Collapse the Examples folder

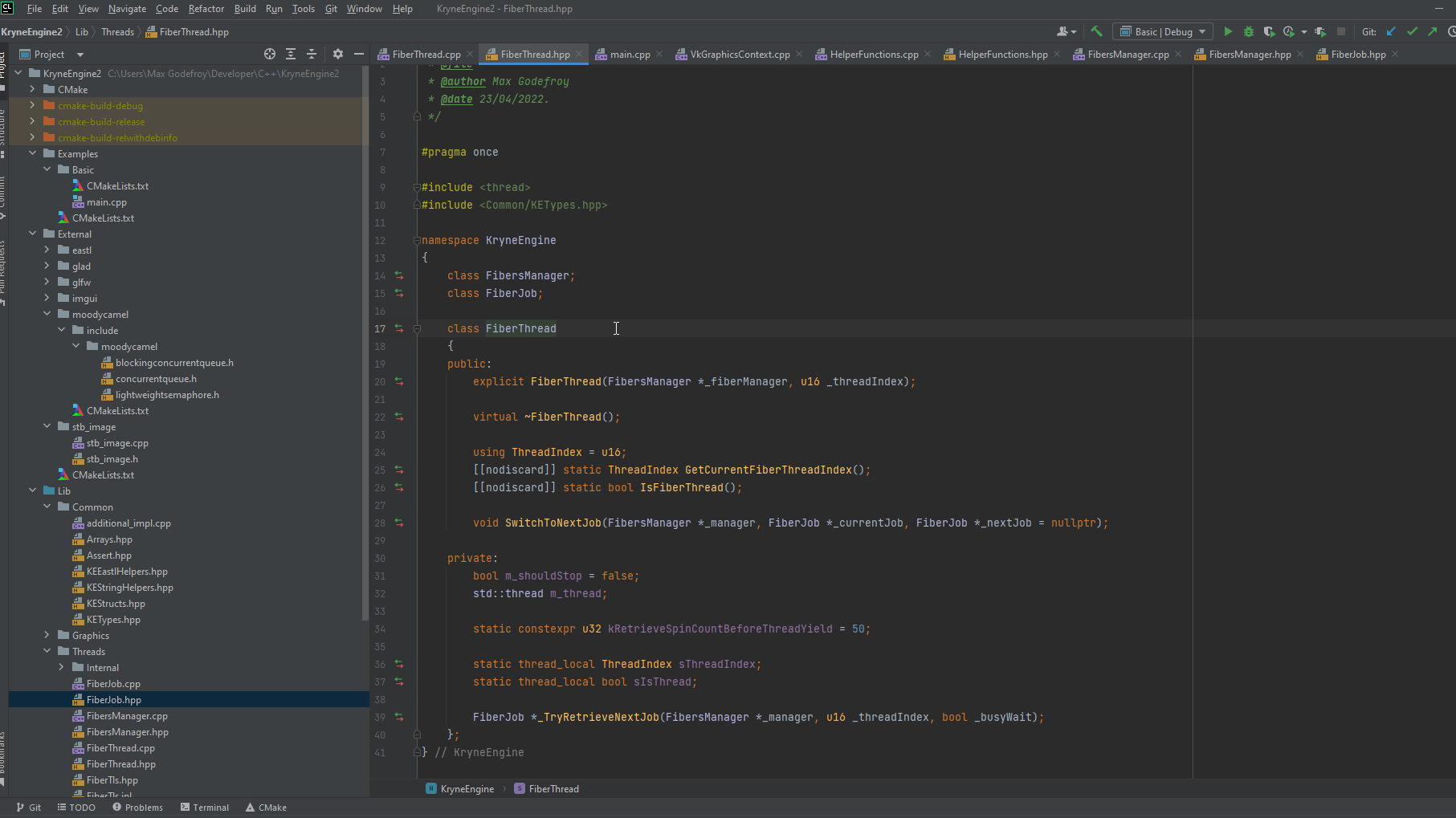pos(32,153)
